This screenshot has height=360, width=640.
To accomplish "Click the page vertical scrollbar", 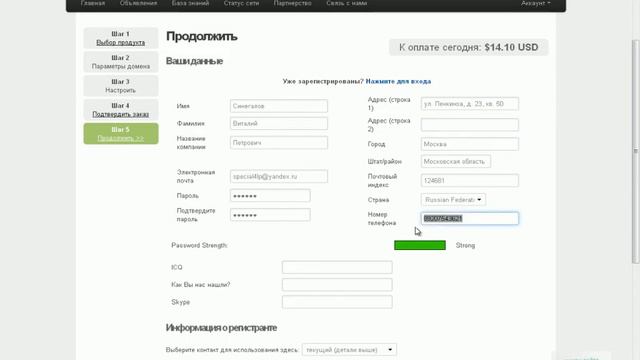I will click(x=636, y=151).
